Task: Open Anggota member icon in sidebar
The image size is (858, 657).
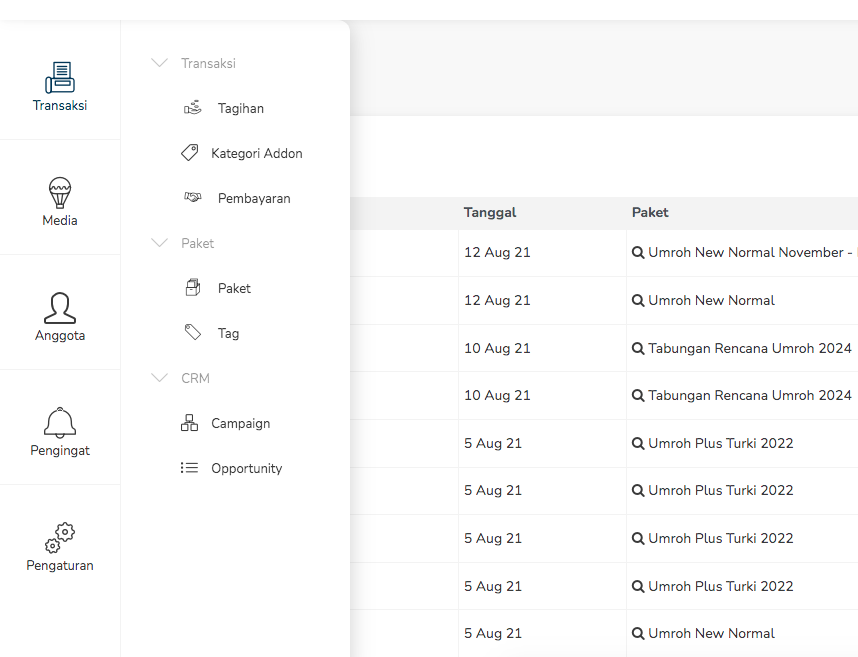Action: (60, 308)
